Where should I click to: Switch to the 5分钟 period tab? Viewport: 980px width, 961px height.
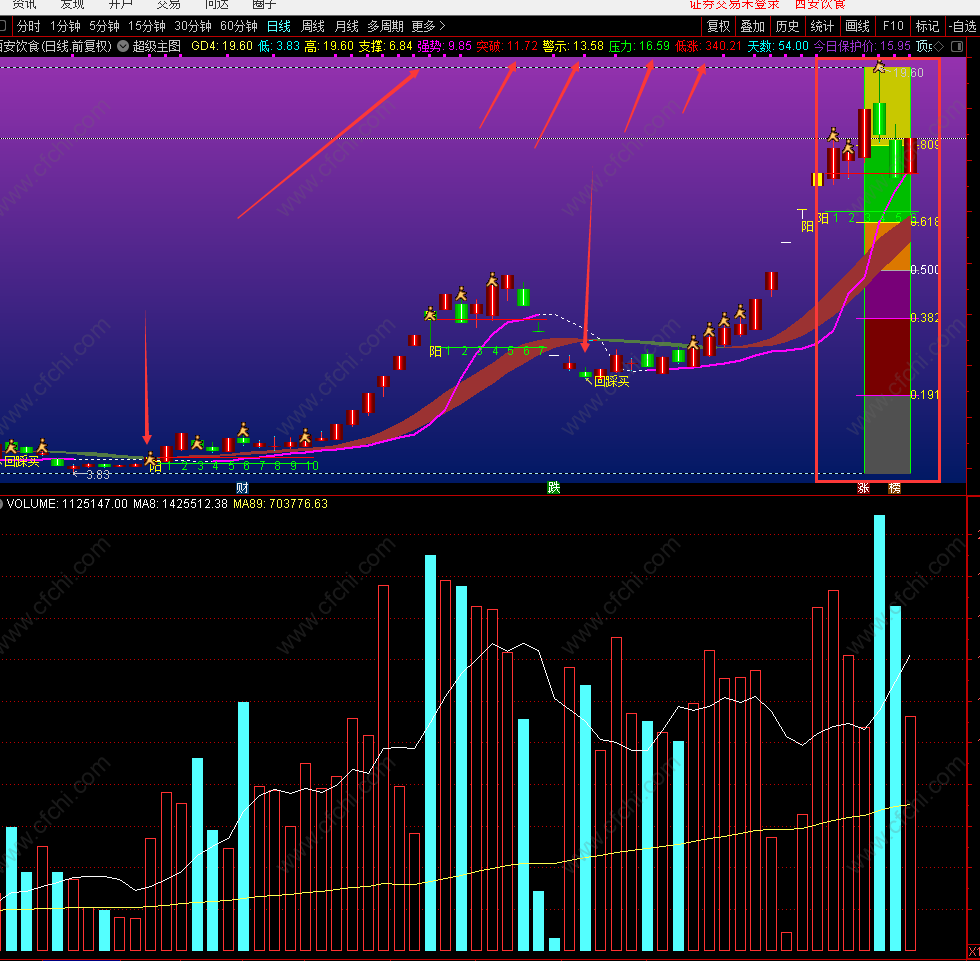[x=104, y=26]
